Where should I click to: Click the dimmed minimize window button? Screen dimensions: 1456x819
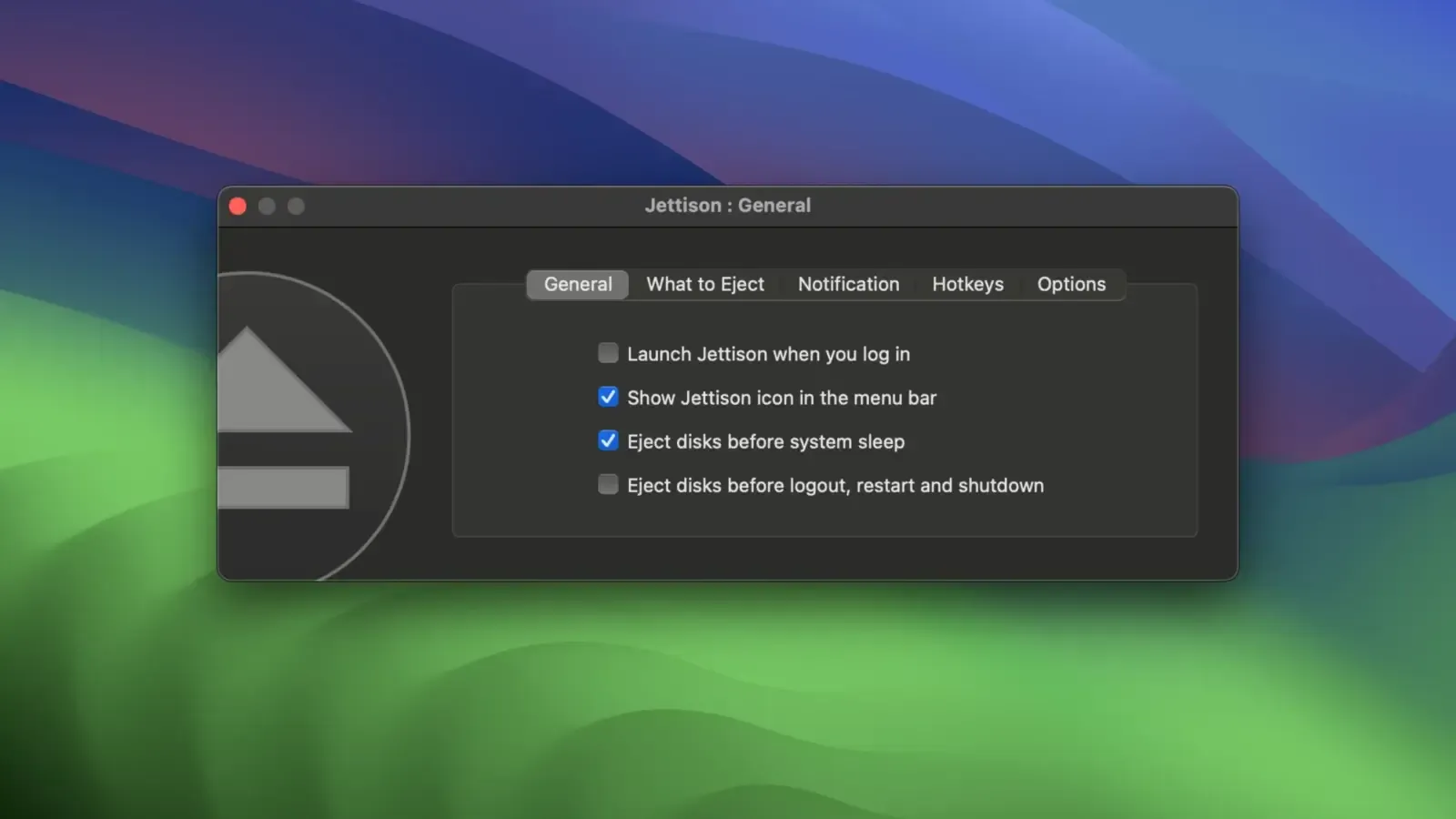[267, 207]
